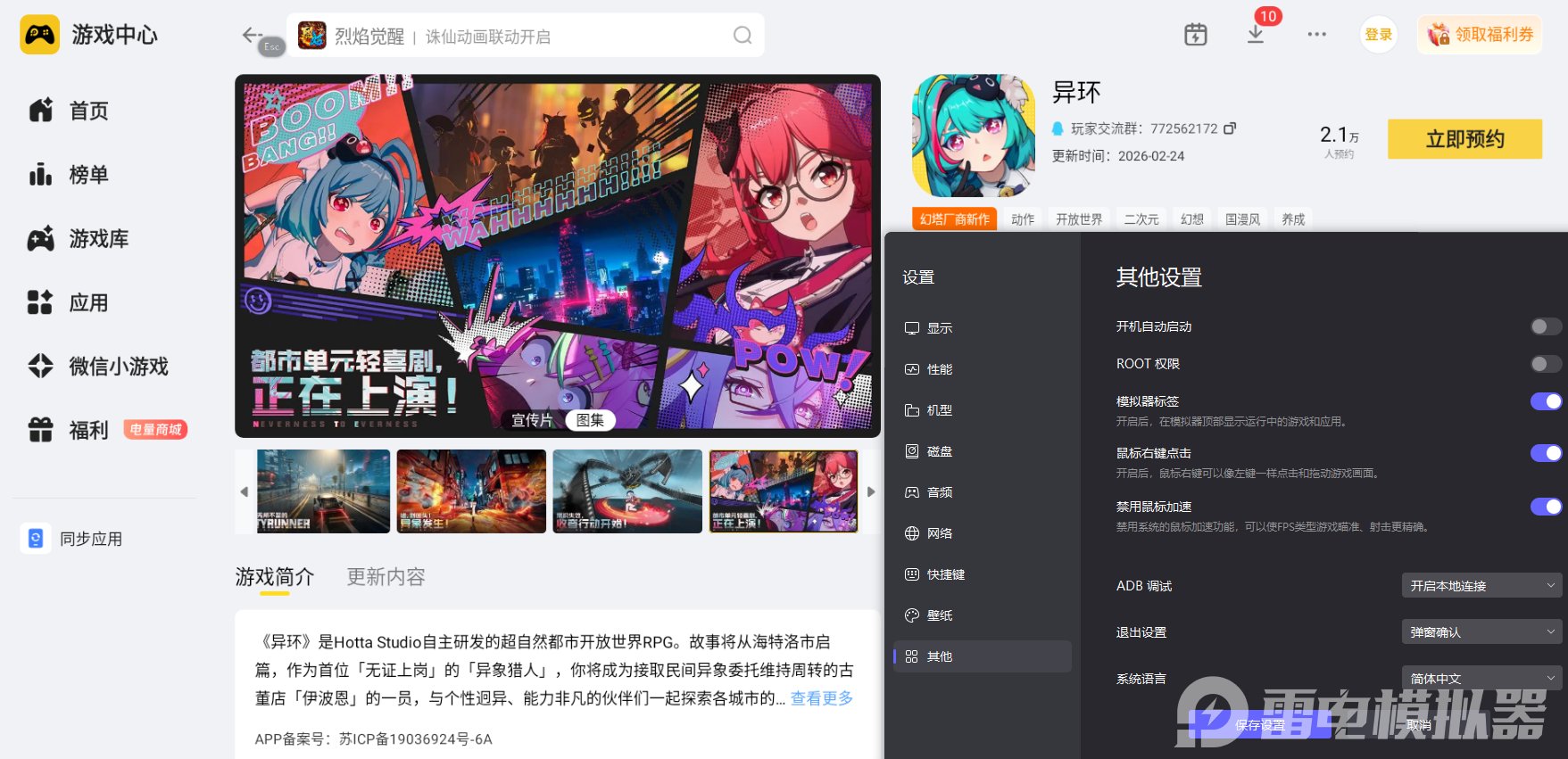The image size is (1568, 759).
Task: Open the calendar reservation icon in top bar
Action: point(1196,35)
